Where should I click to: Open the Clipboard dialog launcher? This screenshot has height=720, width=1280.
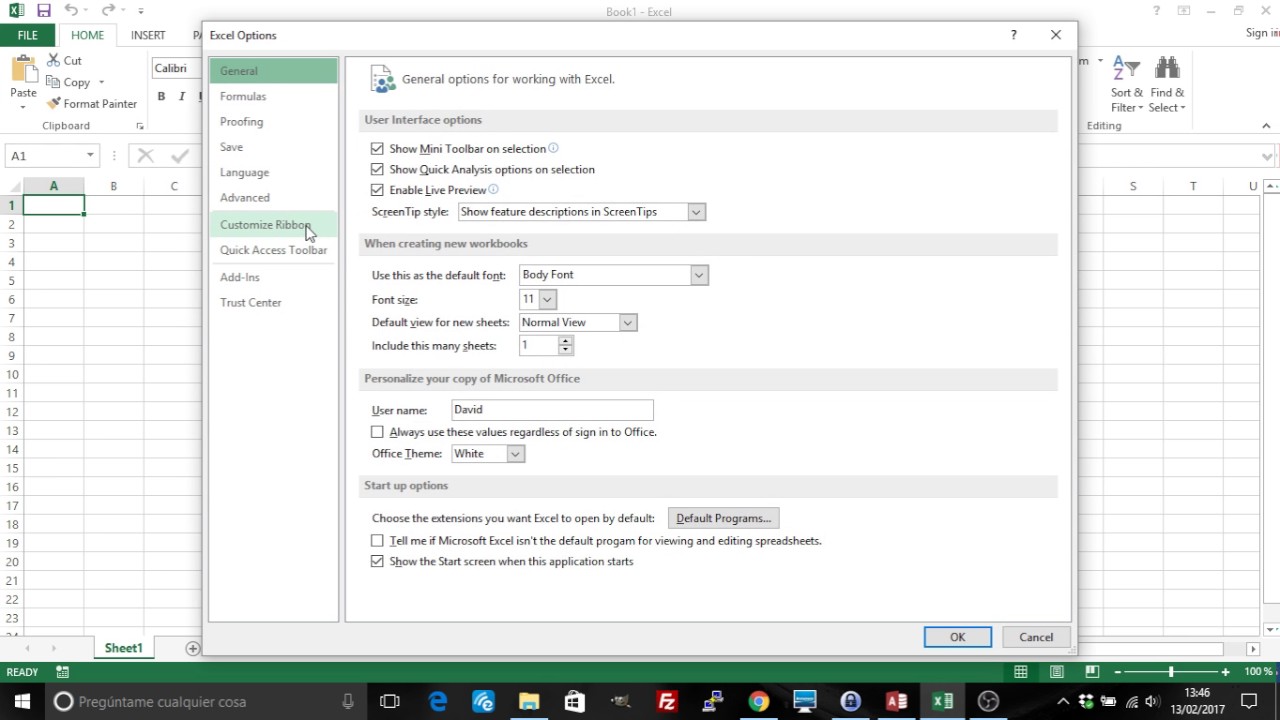pyautogui.click(x=140, y=126)
